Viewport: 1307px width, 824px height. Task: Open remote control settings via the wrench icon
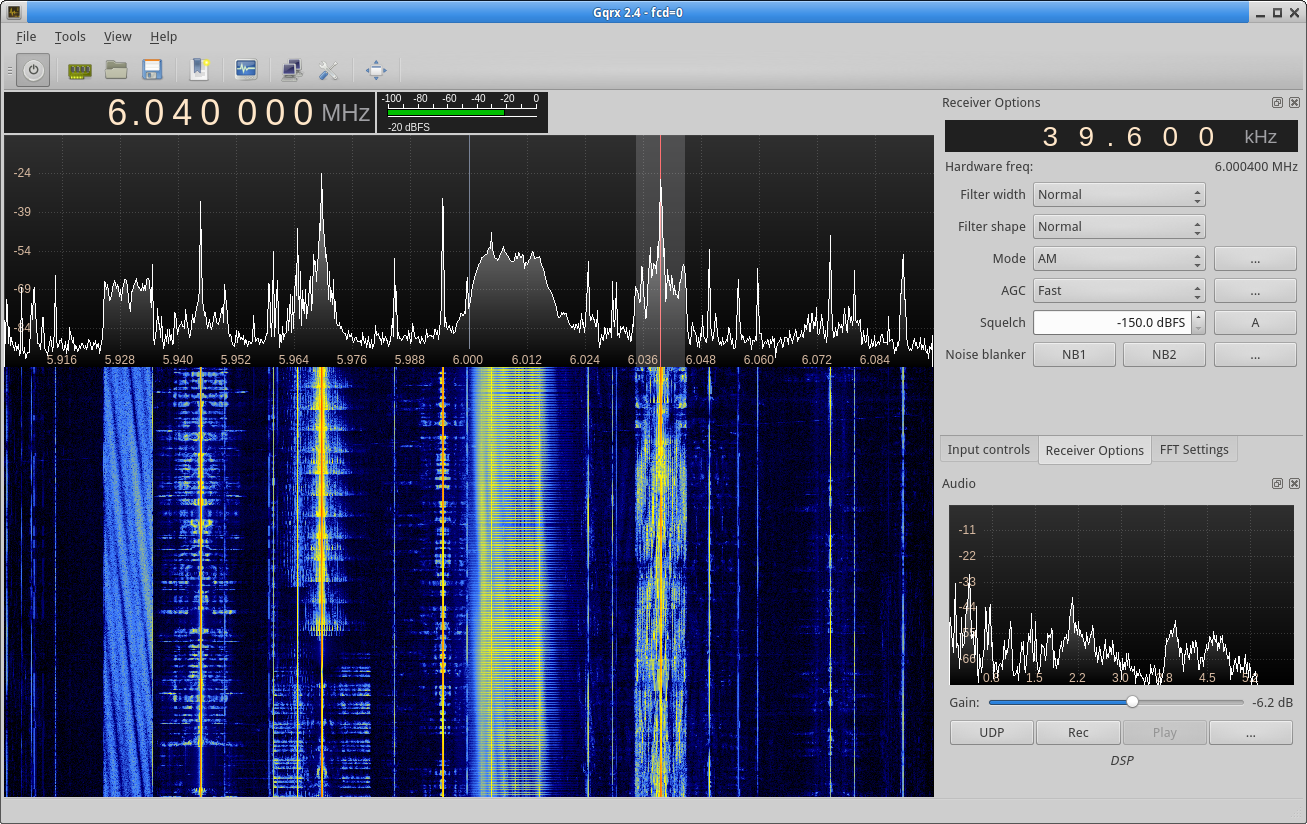click(329, 69)
